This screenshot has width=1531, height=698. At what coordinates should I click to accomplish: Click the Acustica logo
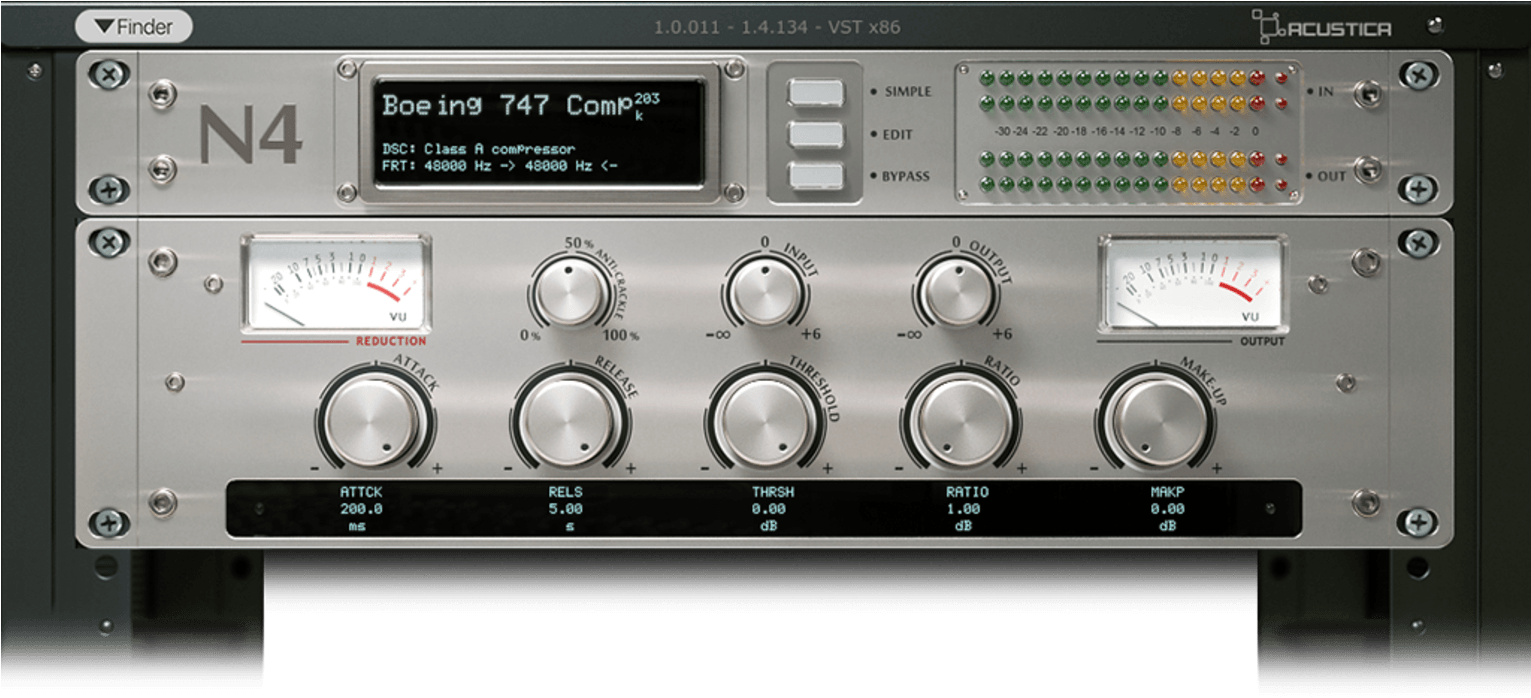tap(1320, 27)
